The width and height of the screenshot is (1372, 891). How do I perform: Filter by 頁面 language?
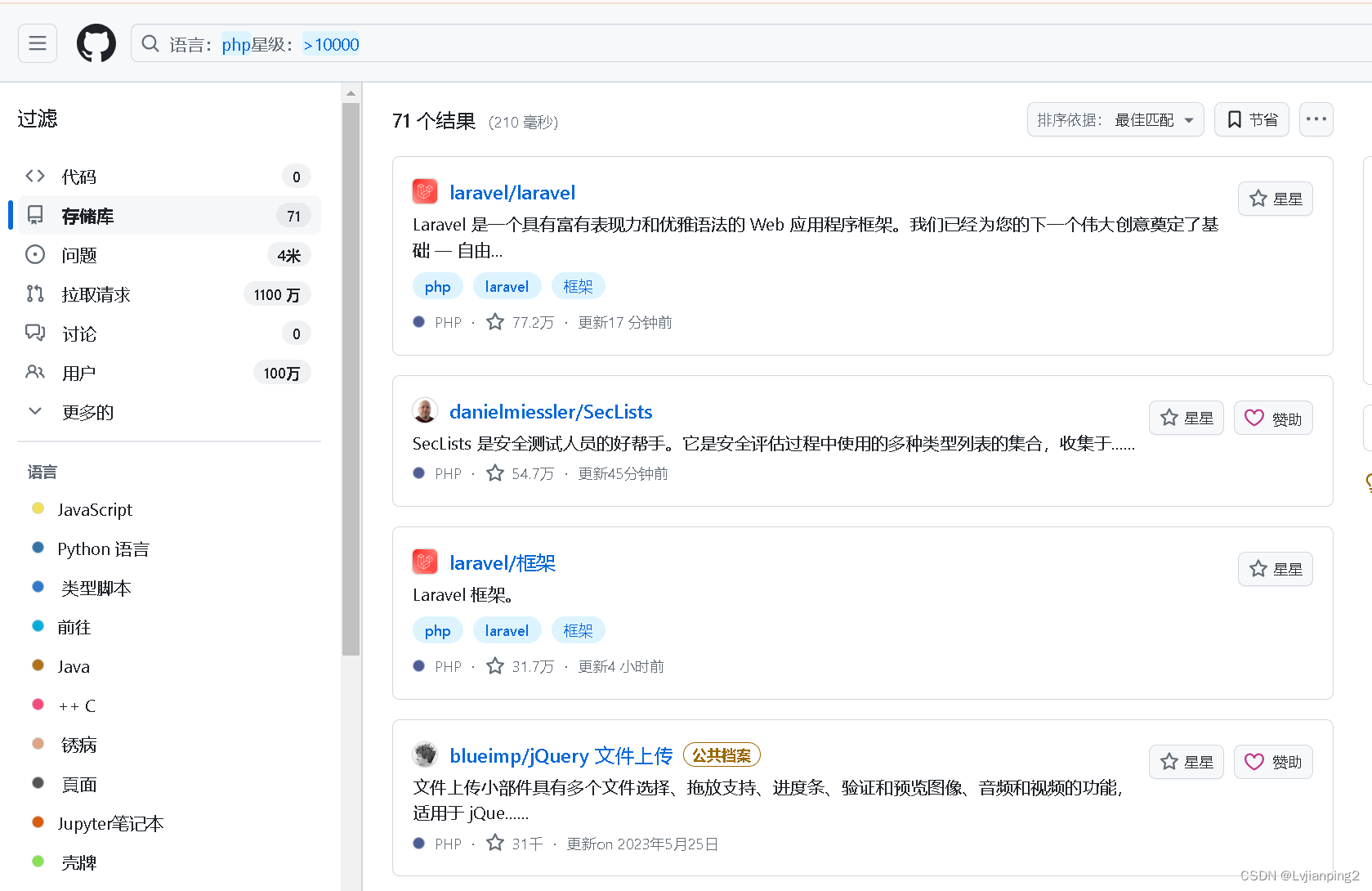click(x=79, y=785)
